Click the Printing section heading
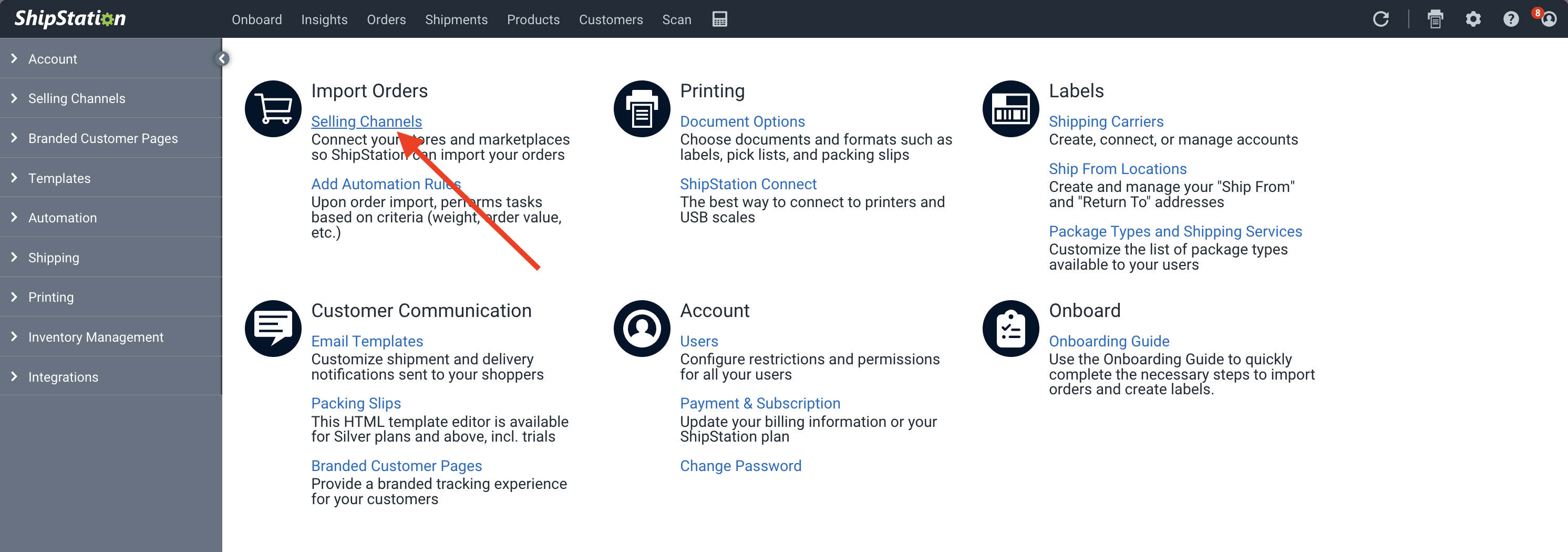Image resolution: width=1568 pixels, height=552 pixels. 712,91
